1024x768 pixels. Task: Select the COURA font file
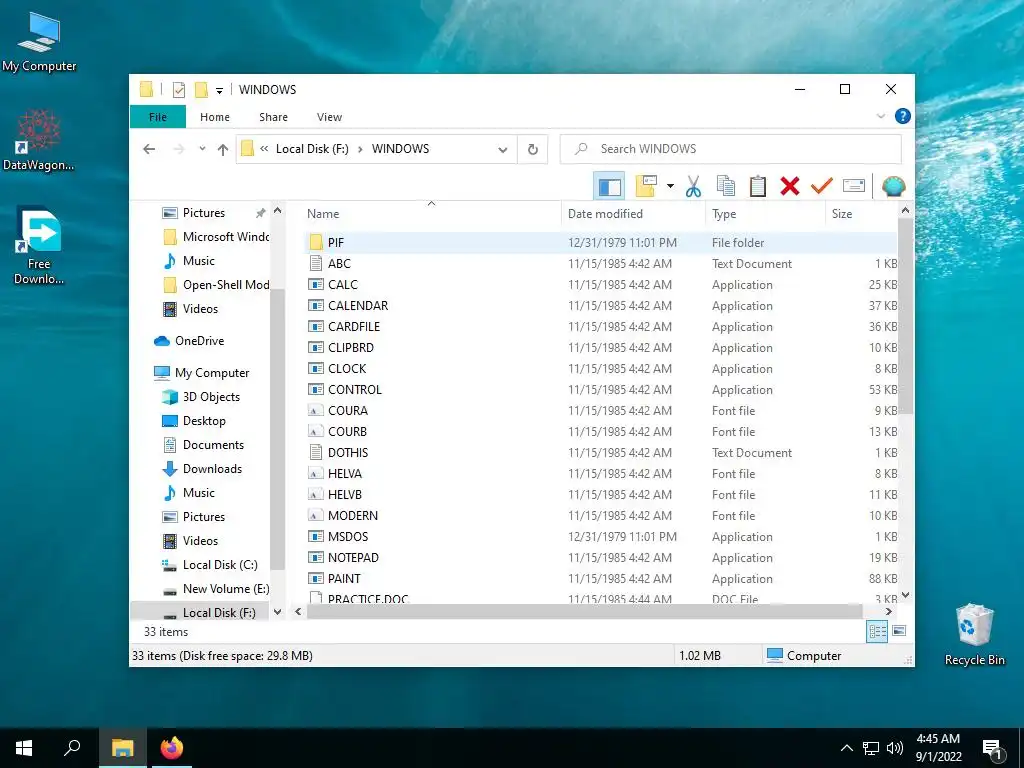(601, 411)
